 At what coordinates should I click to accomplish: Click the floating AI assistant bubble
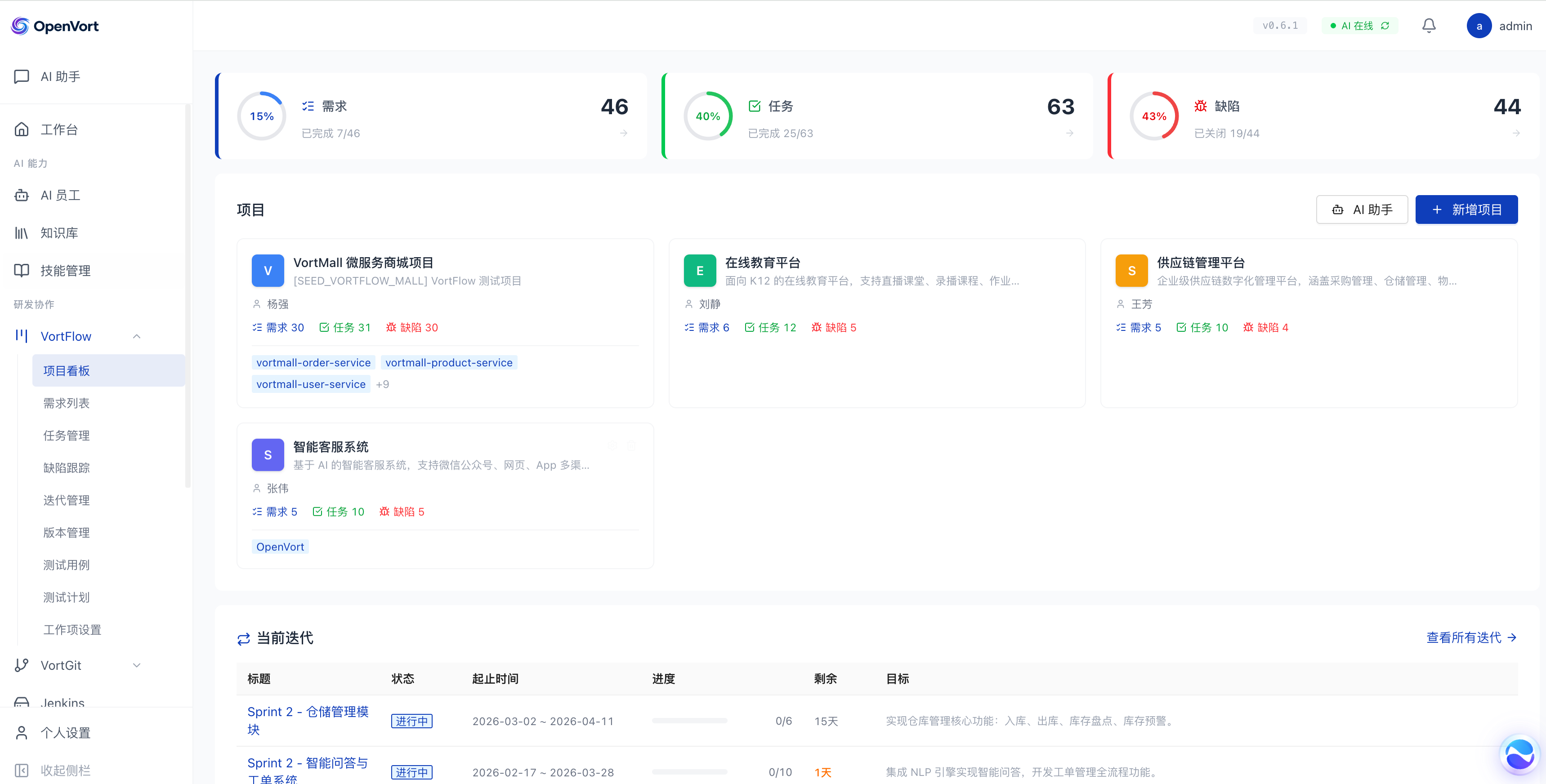1519,754
